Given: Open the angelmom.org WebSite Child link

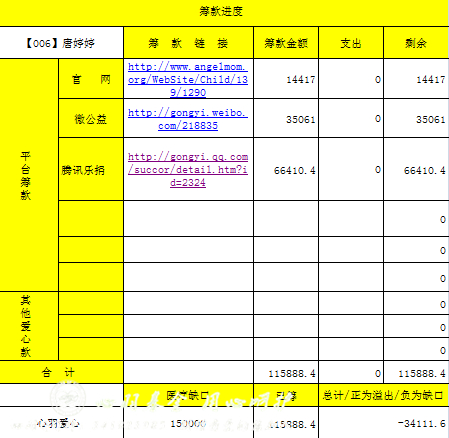Looking at the screenshot, I should (188, 79).
